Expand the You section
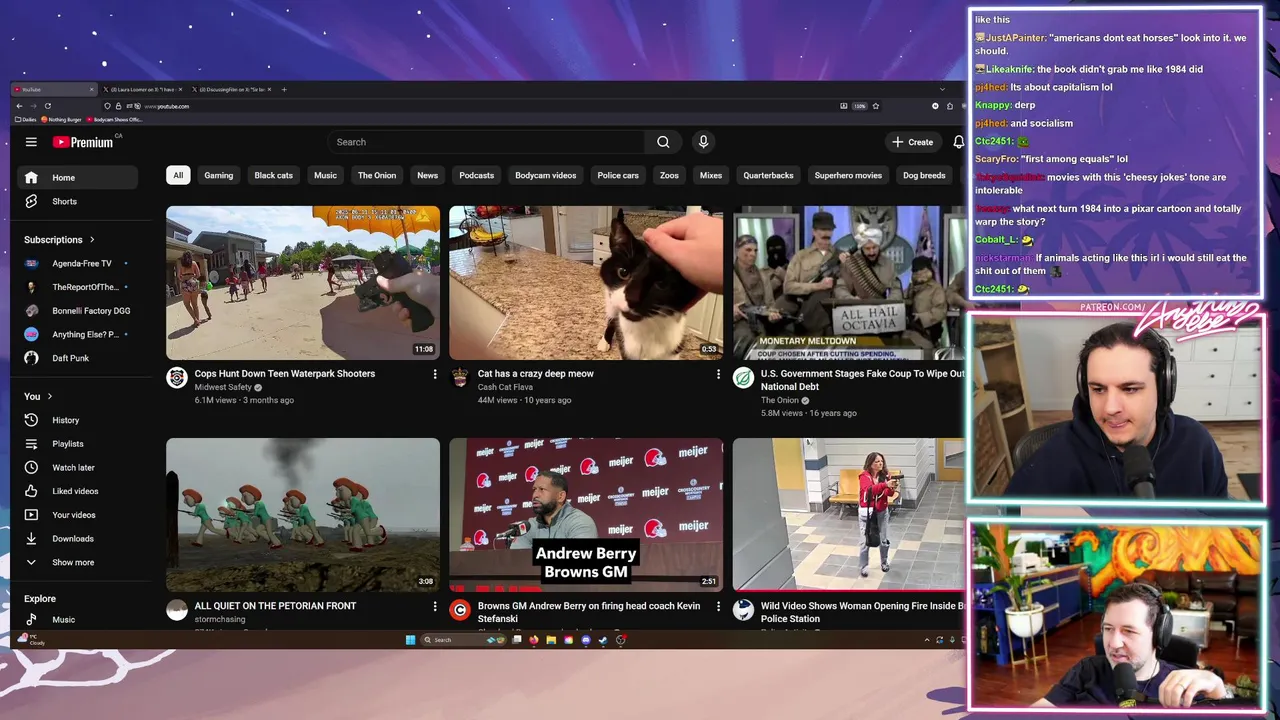This screenshot has width=1280, height=720. pos(38,397)
